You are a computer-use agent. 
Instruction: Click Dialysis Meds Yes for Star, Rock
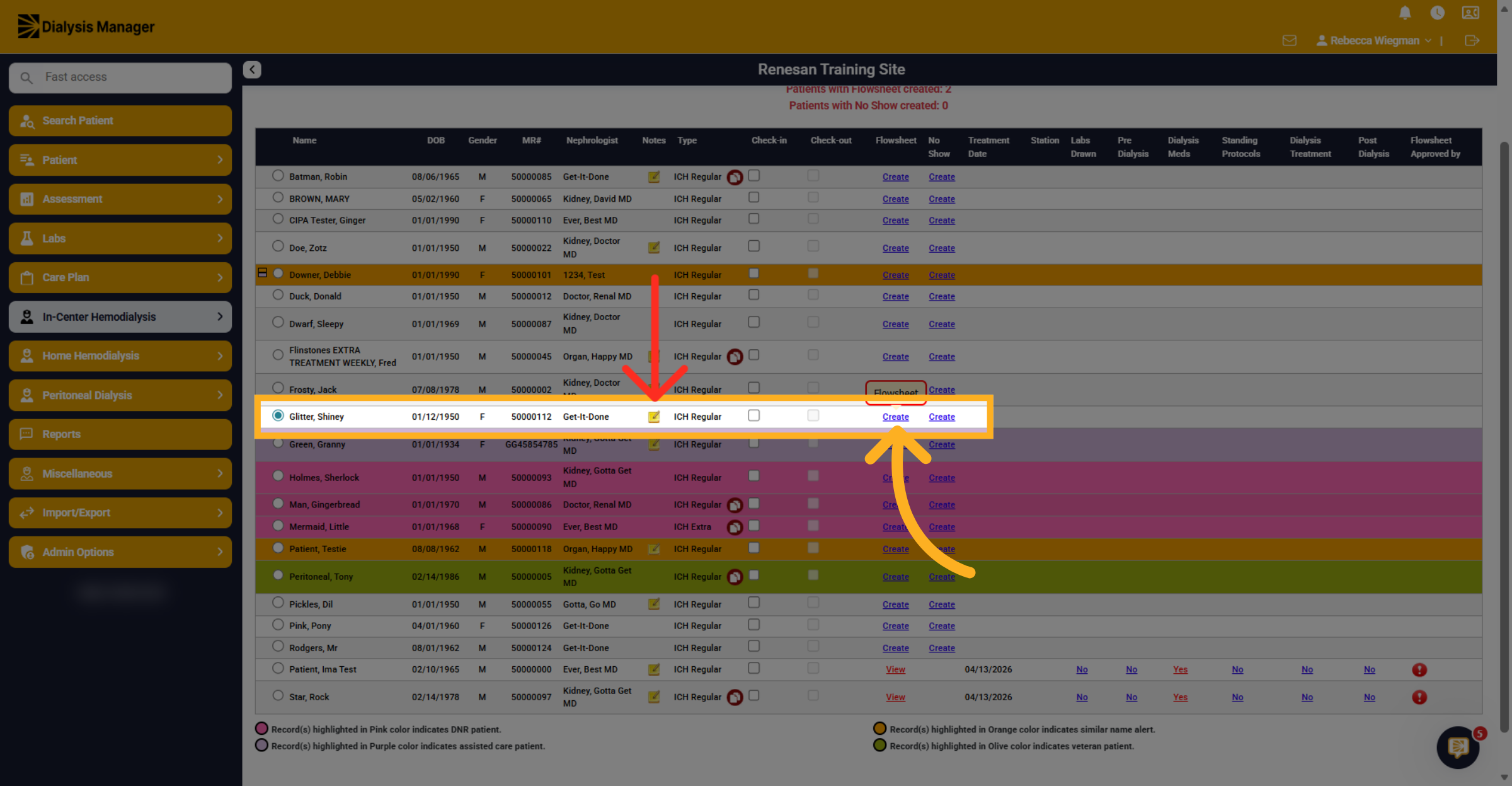click(1180, 697)
